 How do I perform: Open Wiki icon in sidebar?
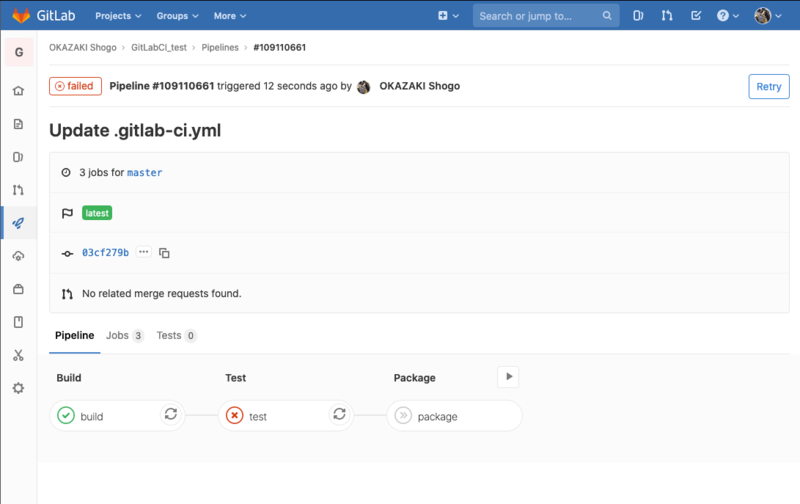click(18, 322)
